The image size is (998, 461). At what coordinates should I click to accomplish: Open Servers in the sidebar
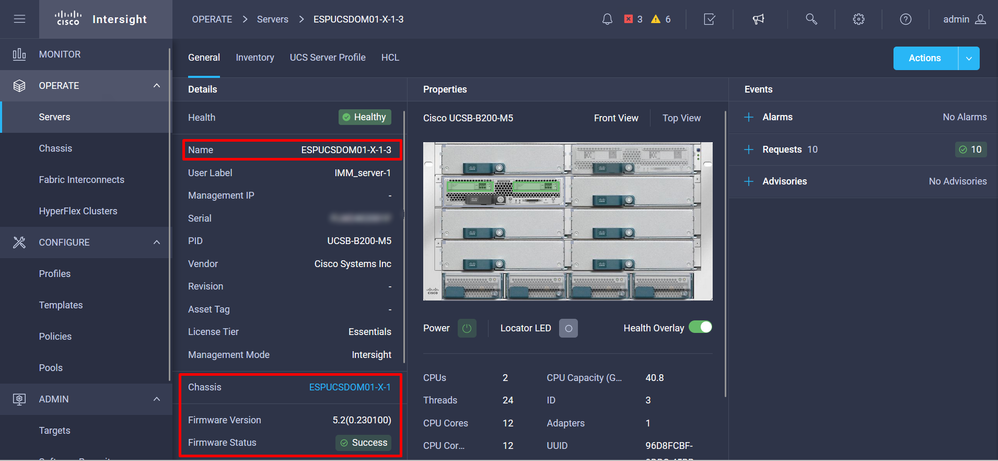pos(85,117)
